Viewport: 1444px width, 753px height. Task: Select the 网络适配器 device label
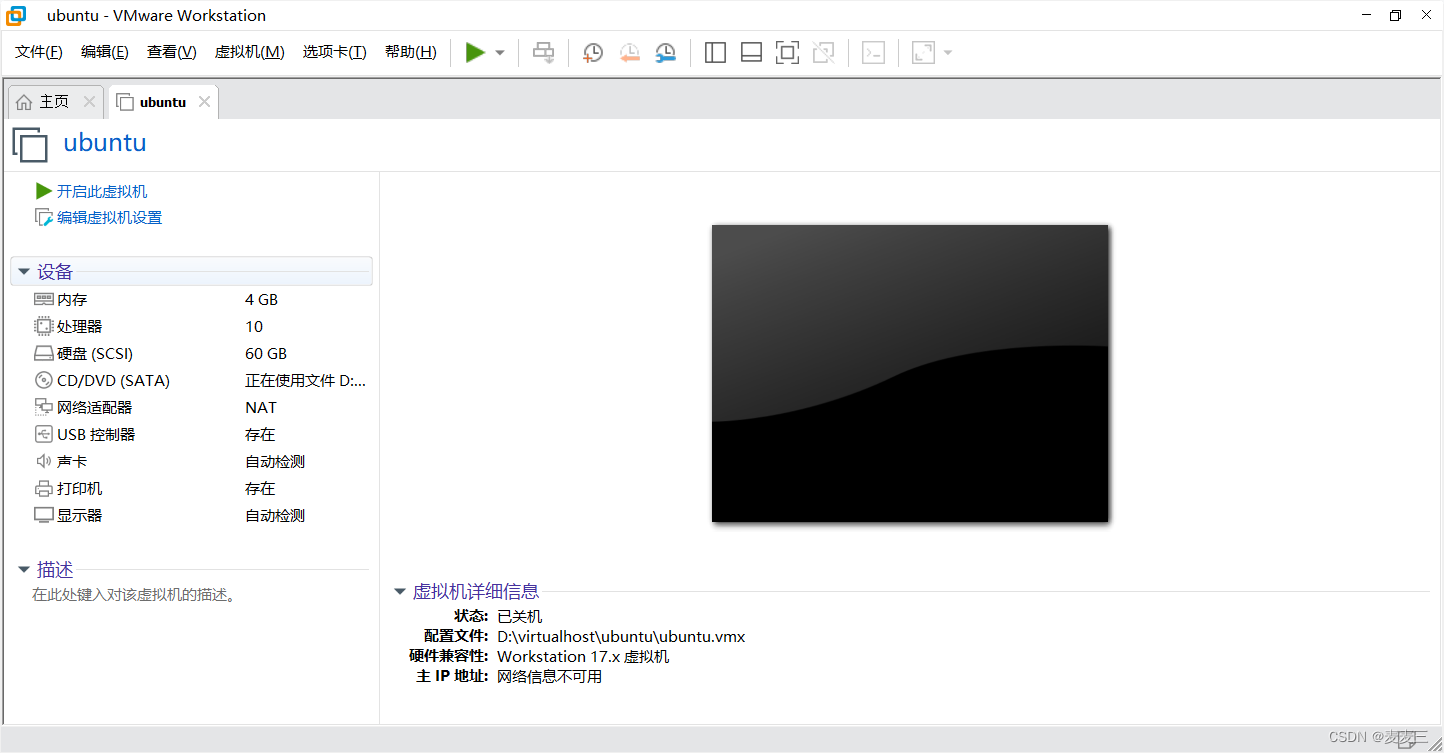[95, 408]
